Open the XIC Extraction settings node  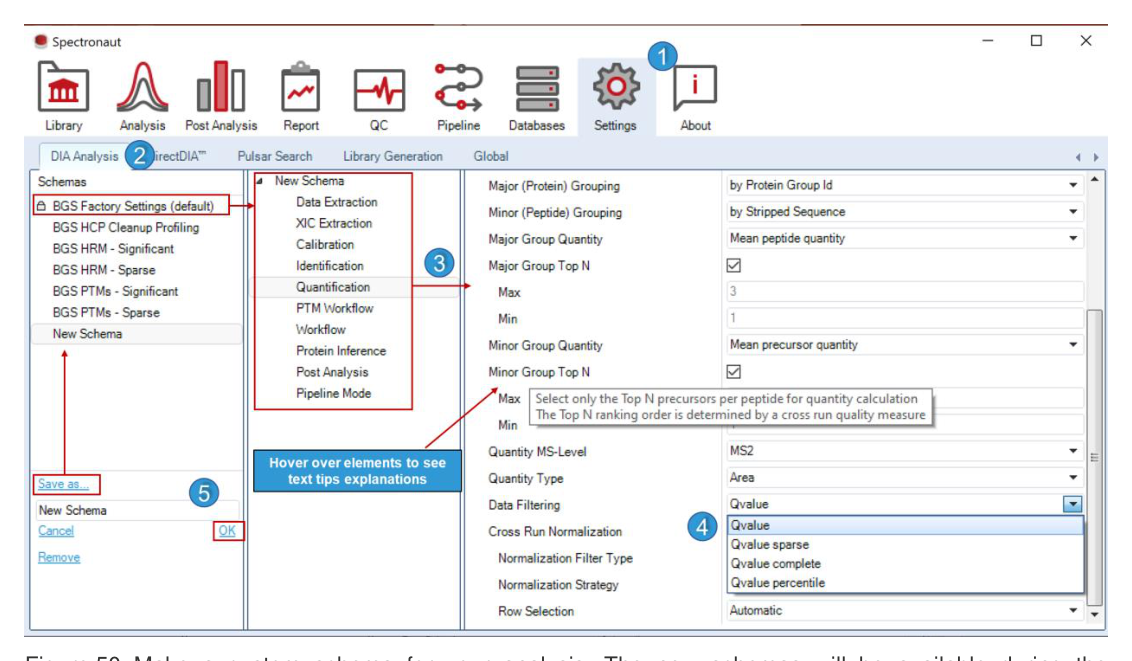pyautogui.click(x=334, y=224)
